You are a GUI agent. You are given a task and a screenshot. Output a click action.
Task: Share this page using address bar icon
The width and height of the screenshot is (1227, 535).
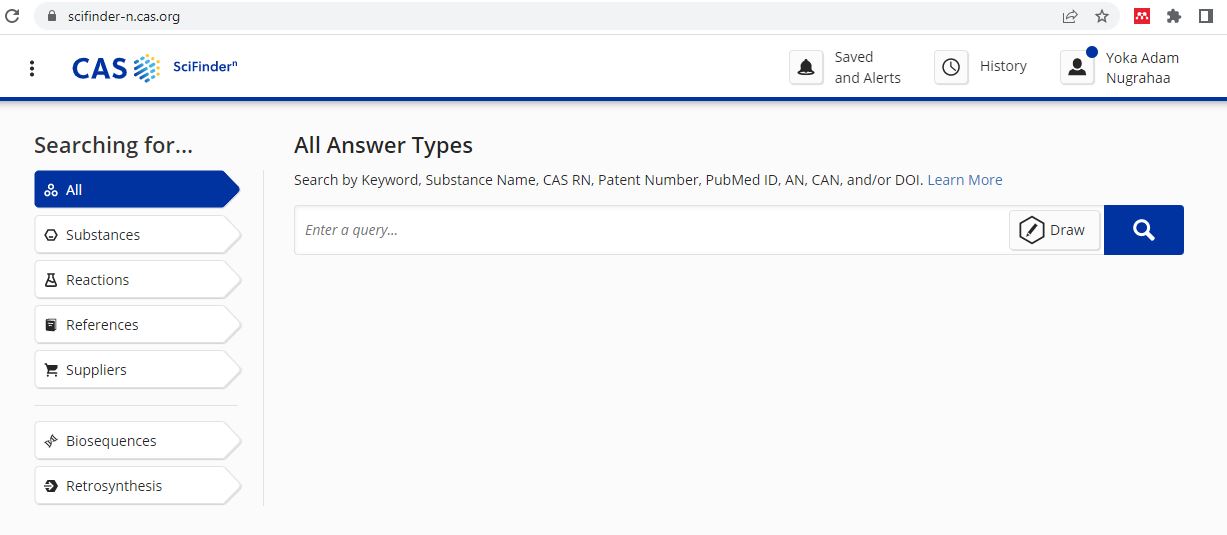pyautogui.click(x=1070, y=16)
